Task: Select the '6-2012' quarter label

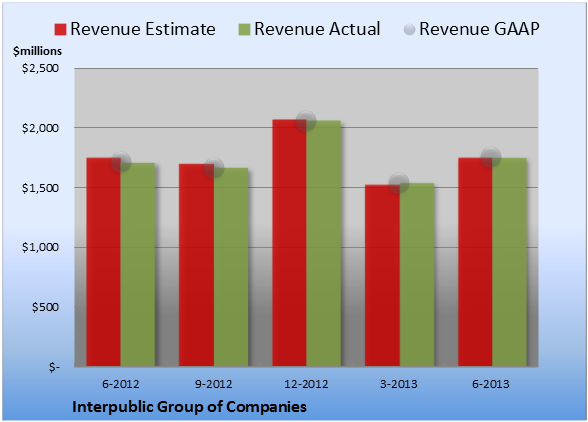Action: pos(121,384)
